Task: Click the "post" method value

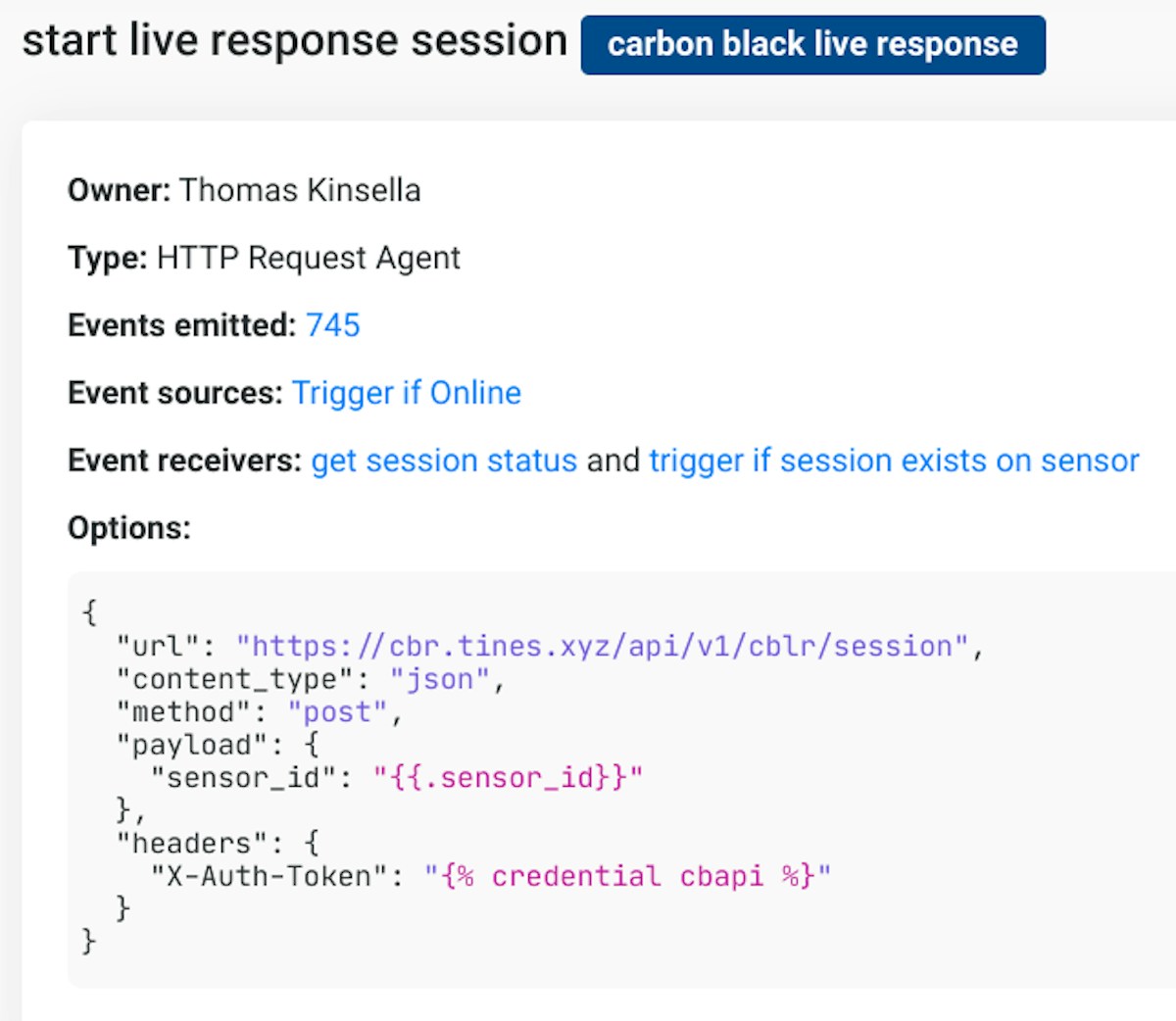Action: pos(337,712)
